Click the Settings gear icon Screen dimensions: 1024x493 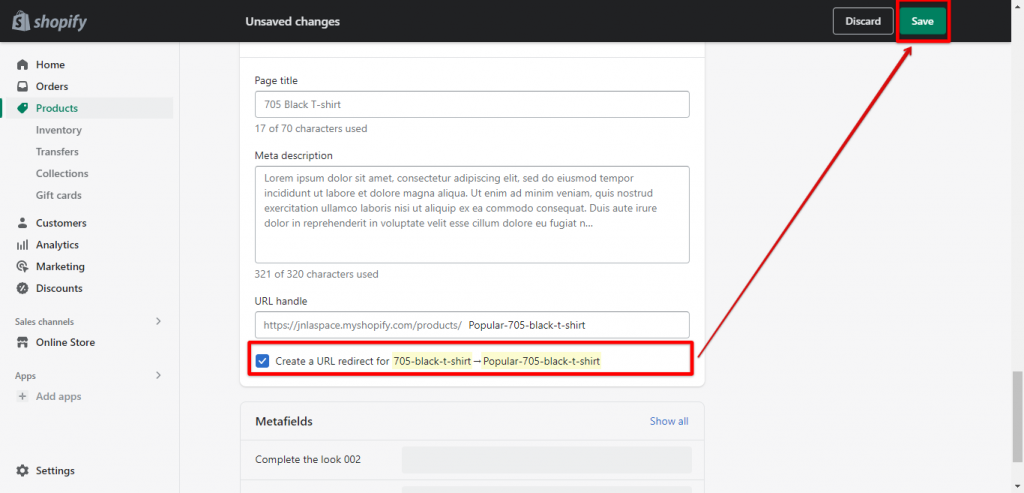click(x=22, y=471)
